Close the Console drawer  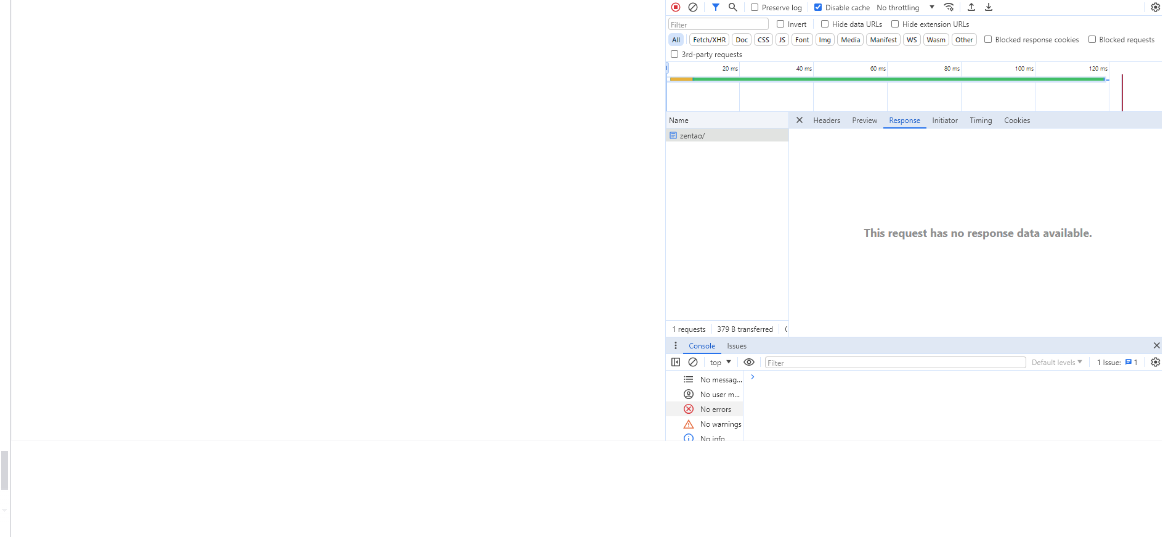click(1156, 346)
